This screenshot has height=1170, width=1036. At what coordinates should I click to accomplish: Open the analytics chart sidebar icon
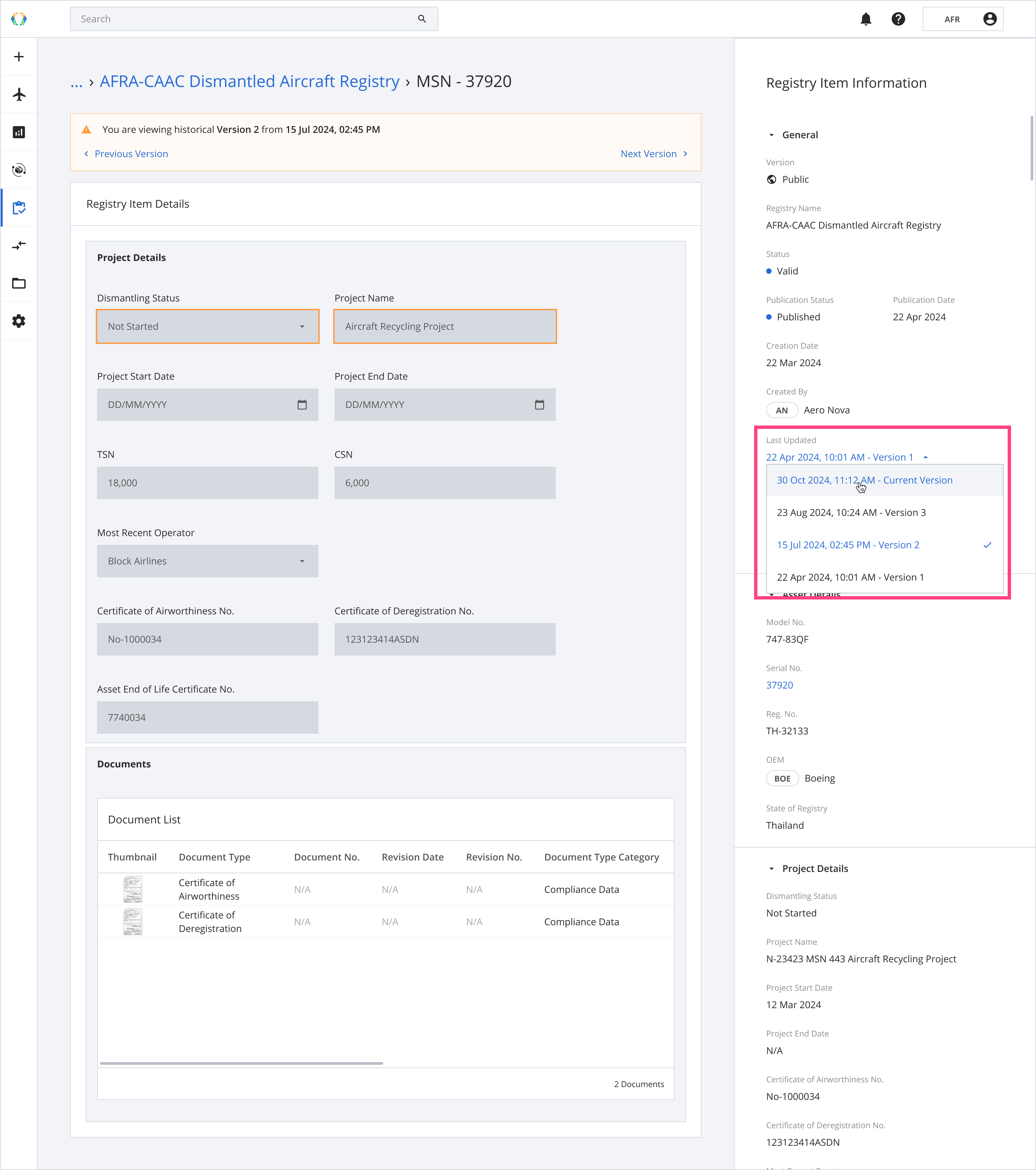(x=19, y=132)
